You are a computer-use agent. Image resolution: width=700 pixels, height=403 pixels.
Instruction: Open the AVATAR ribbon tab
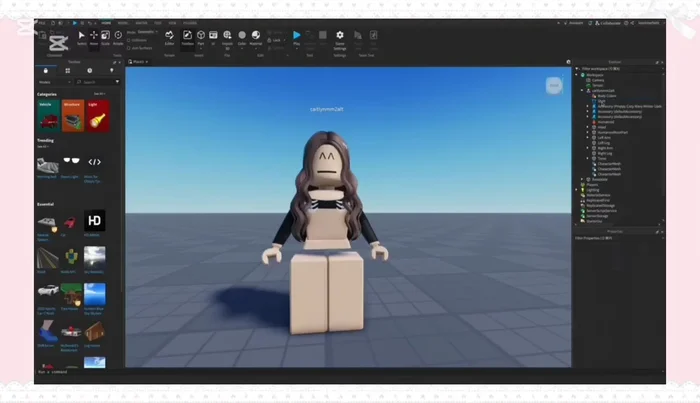(x=141, y=23)
